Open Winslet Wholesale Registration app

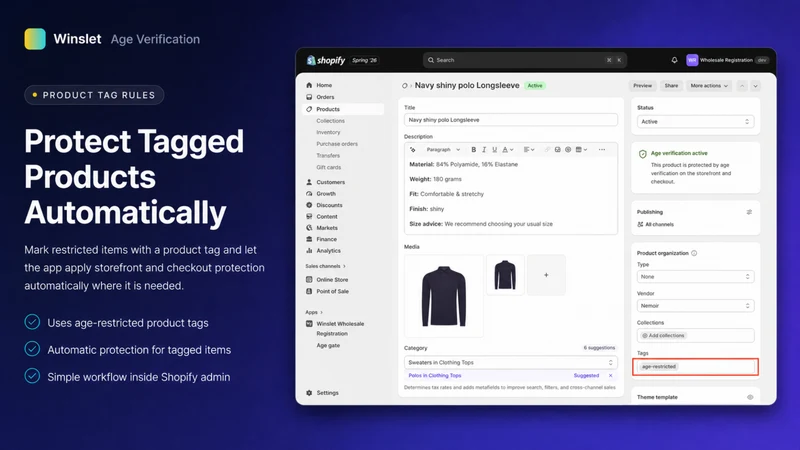[340, 329]
